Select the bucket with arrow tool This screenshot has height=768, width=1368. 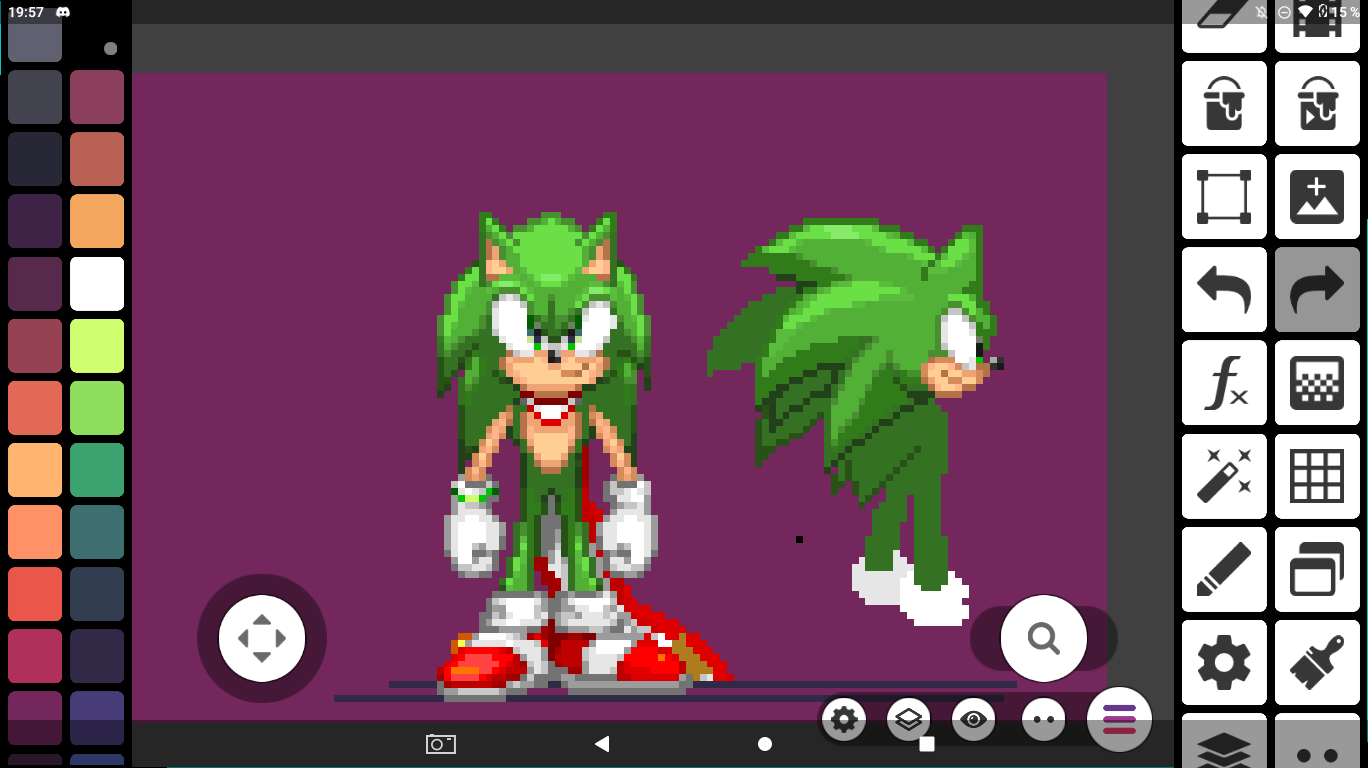[1317, 103]
